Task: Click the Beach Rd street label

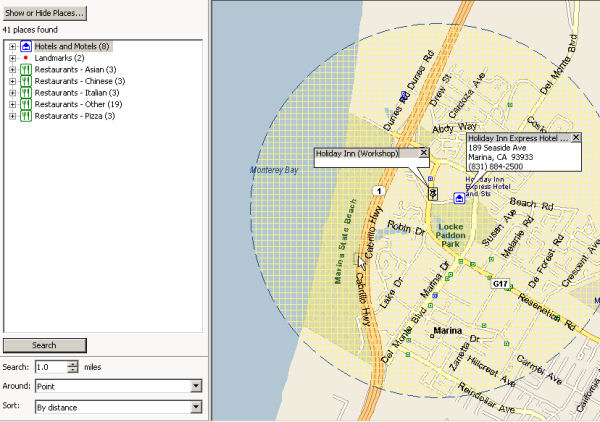Action: [x=532, y=204]
